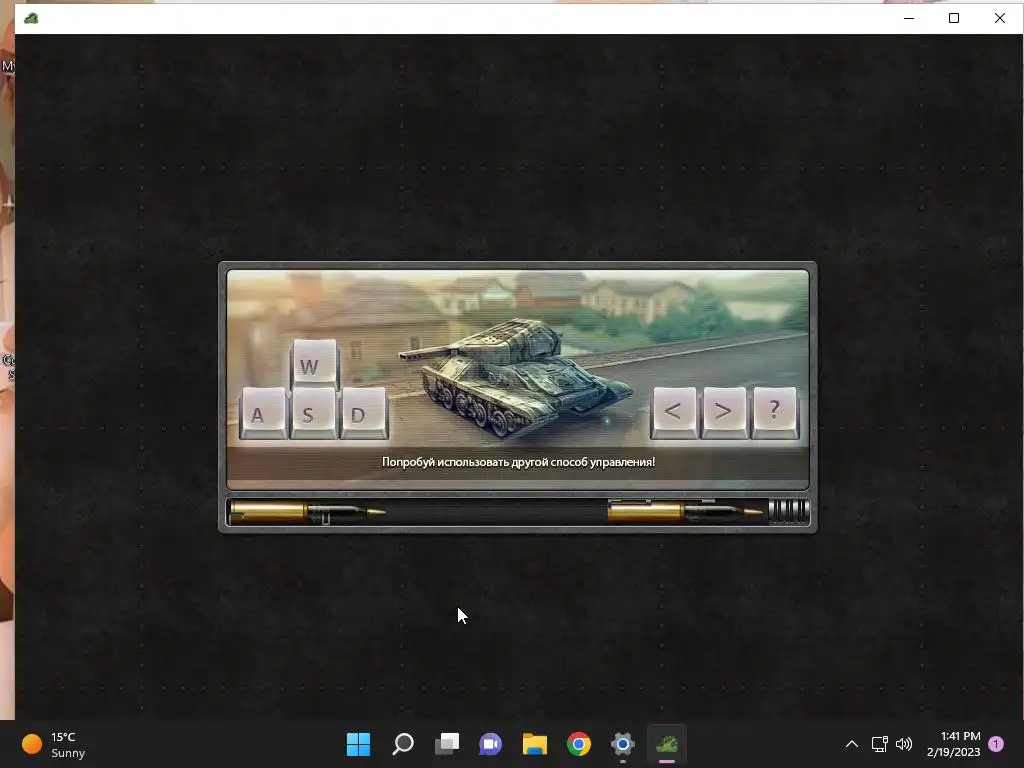
Task: Click the right angle bracket key
Action: (x=724, y=412)
